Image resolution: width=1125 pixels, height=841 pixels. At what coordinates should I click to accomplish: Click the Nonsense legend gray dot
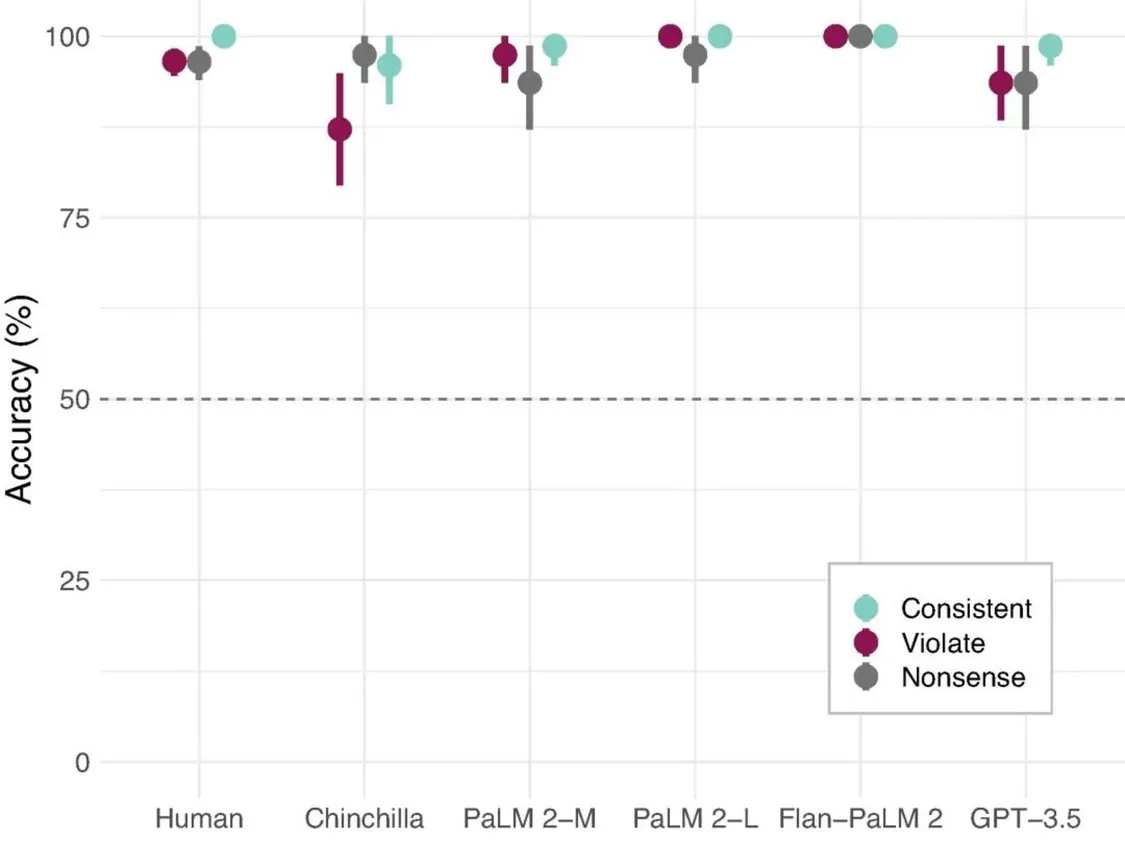click(x=866, y=677)
